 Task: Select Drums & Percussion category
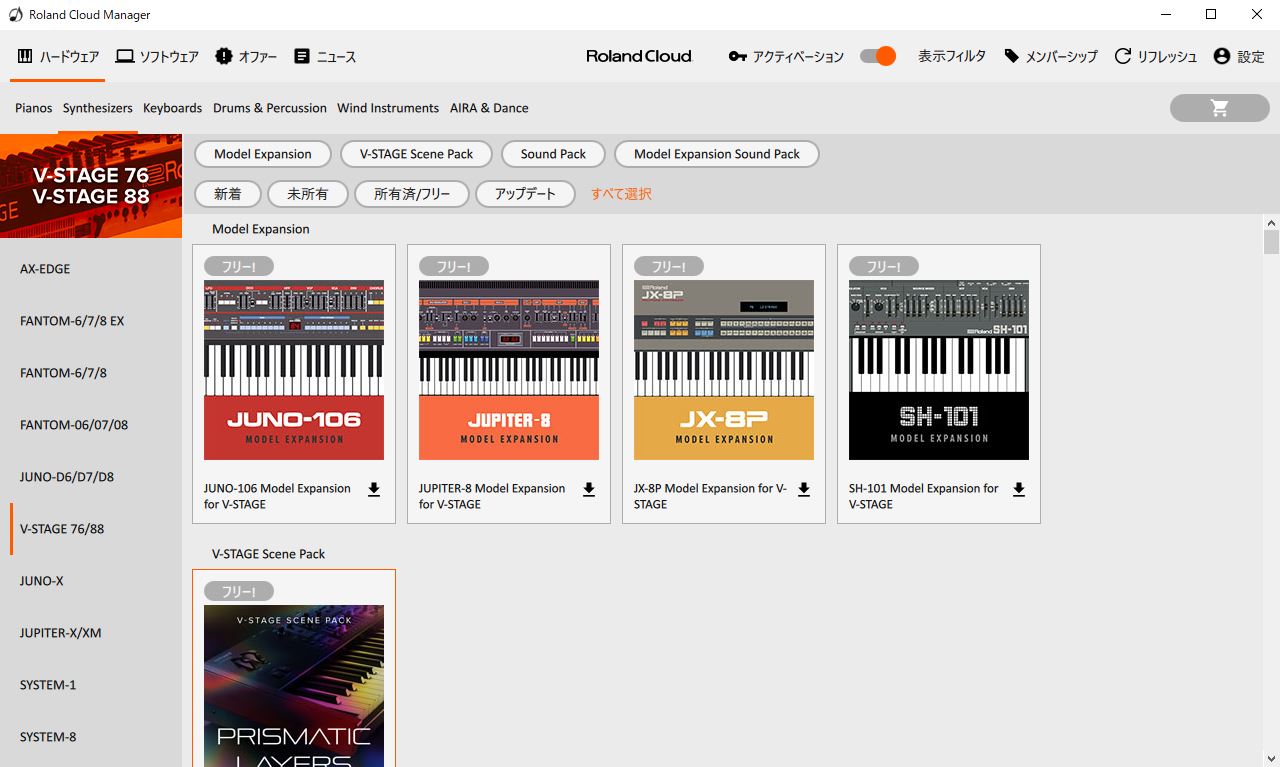tap(270, 108)
